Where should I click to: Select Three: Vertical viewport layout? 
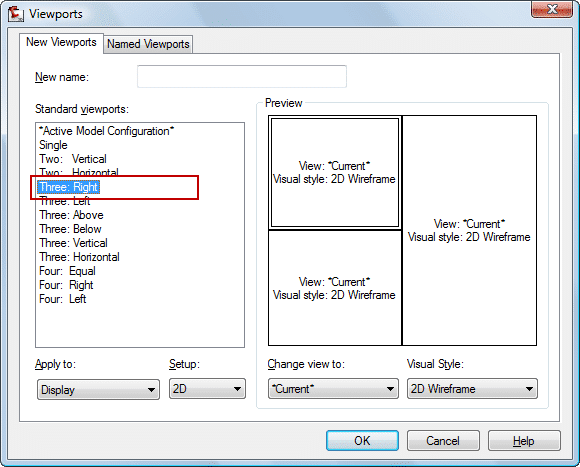[73, 243]
